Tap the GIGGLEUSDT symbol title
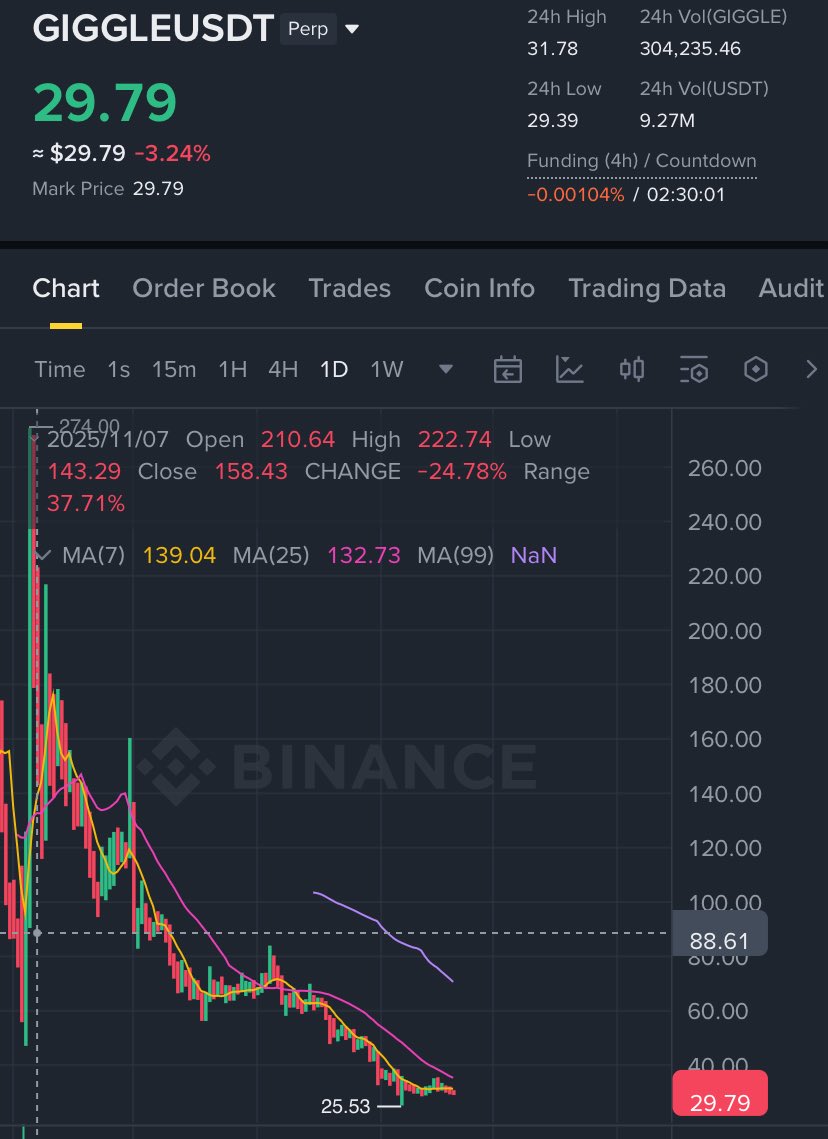828x1139 pixels. 153,29
